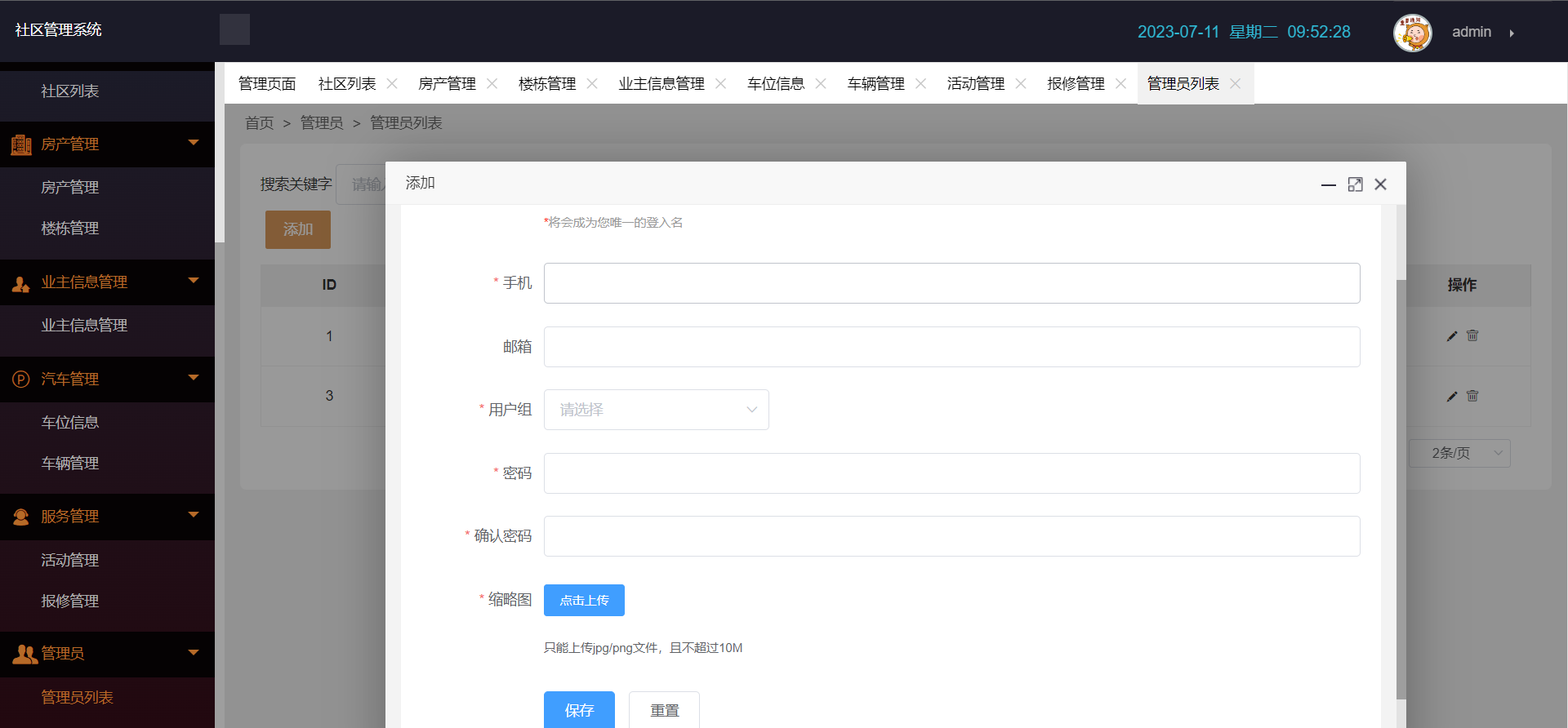1568x728 pixels.
Task: Open the 用户组 dropdown selector
Action: coord(656,410)
